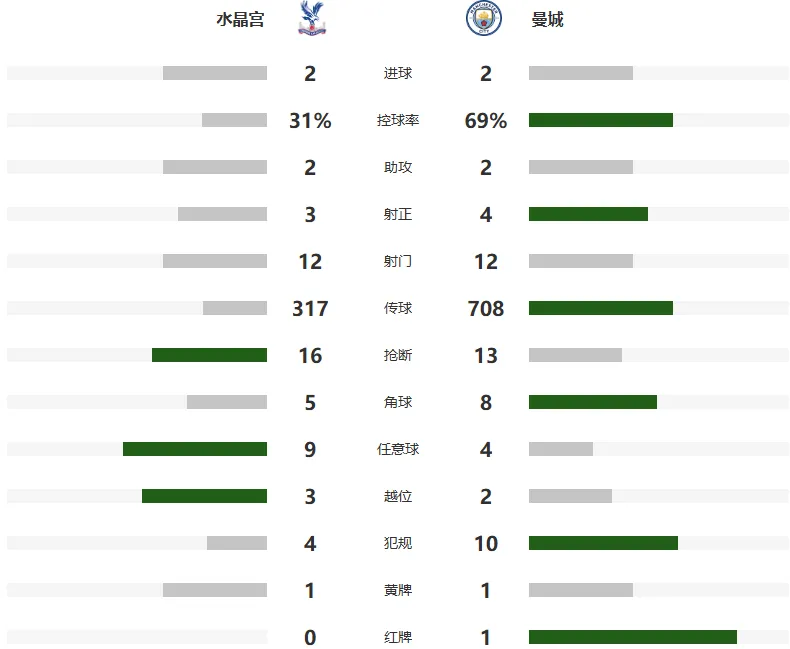Open the 水晶宫 team name link
Image resolution: width=790 pixels, height=649 pixels.
240,20
